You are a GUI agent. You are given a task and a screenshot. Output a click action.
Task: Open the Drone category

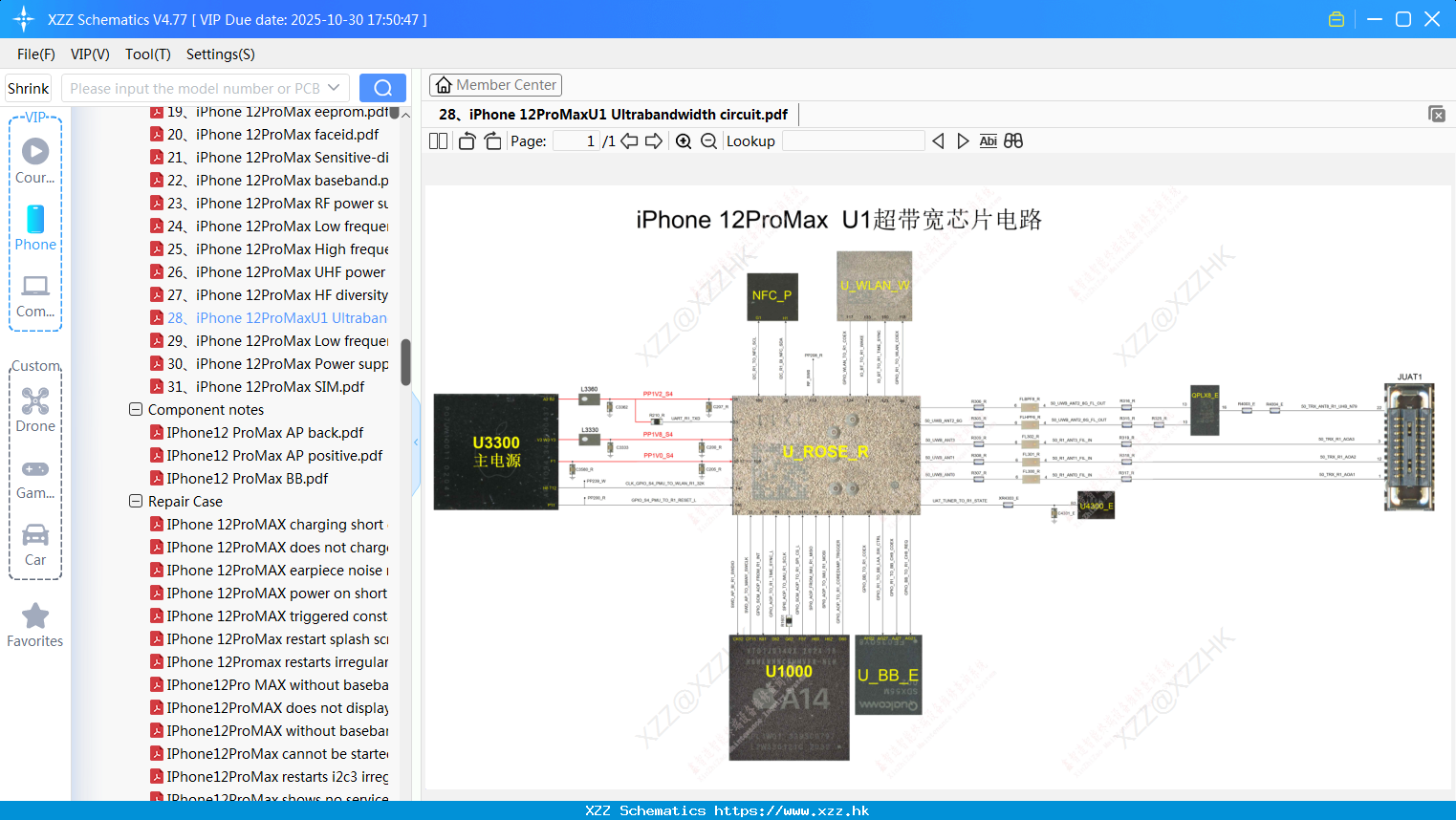pos(35,409)
